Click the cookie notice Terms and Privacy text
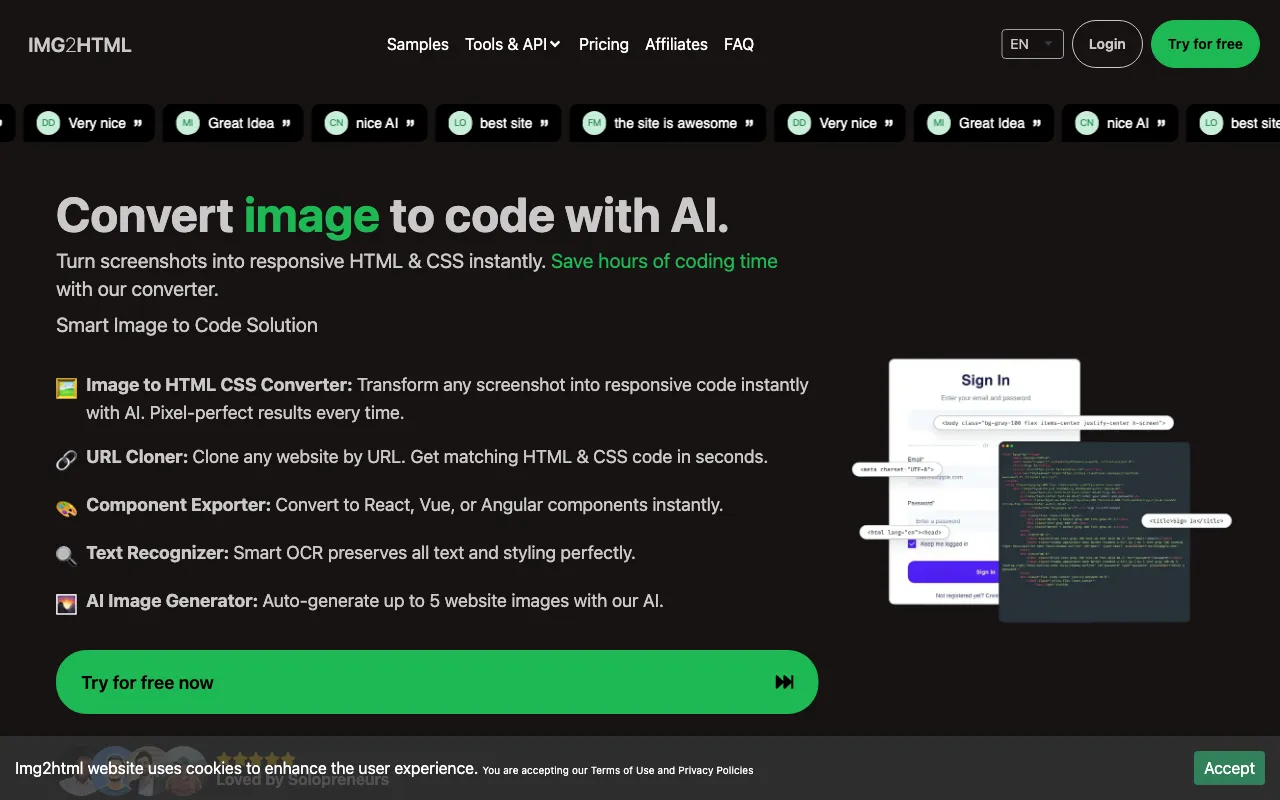The height and width of the screenshot is (800, 1280). pyautogui.click(x=618, y=770)
